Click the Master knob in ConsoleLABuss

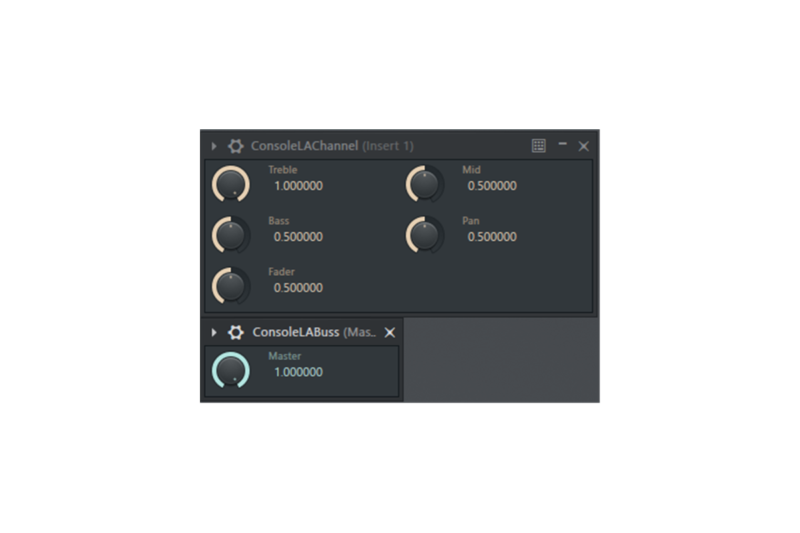point(231,370)
